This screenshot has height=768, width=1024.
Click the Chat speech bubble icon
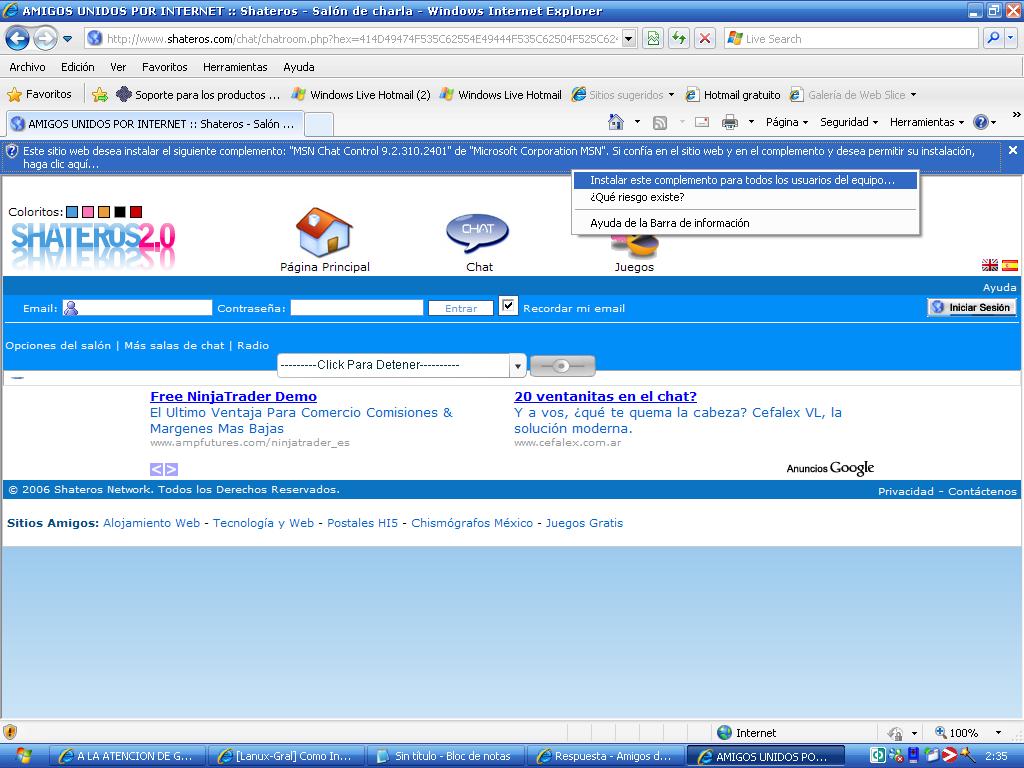coord(477,233)
